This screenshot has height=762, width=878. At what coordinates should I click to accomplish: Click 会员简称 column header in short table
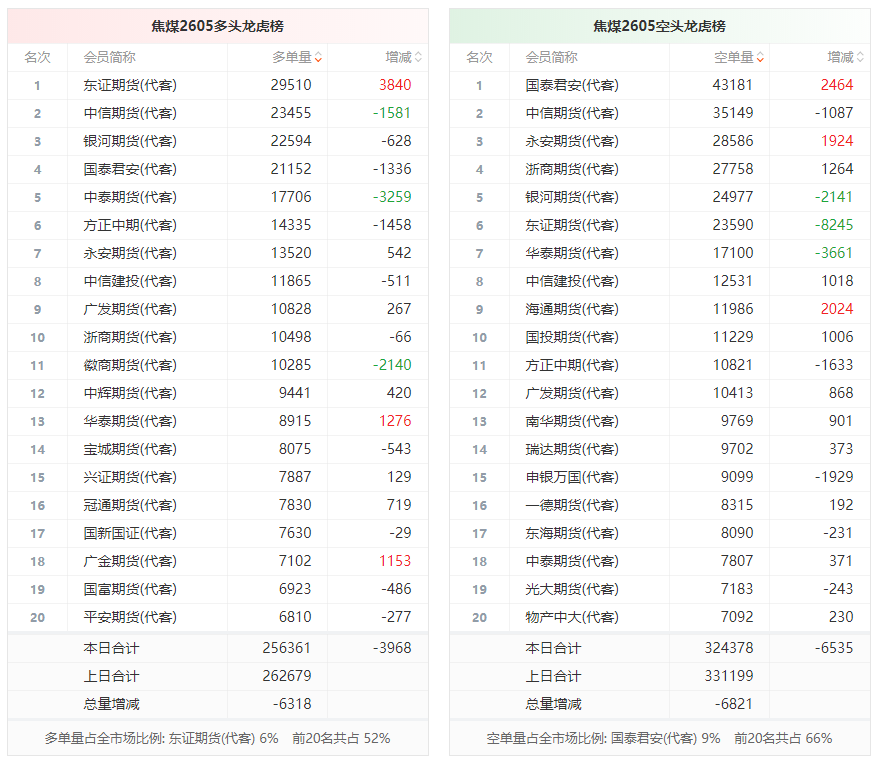click(552, 57)
